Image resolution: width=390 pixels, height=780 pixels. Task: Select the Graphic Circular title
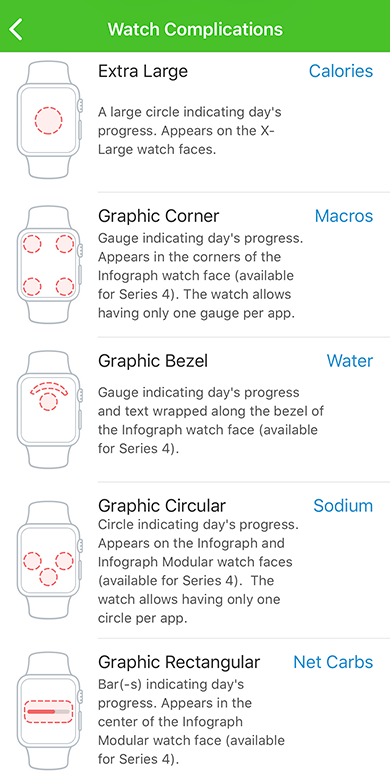click(162, 506)
